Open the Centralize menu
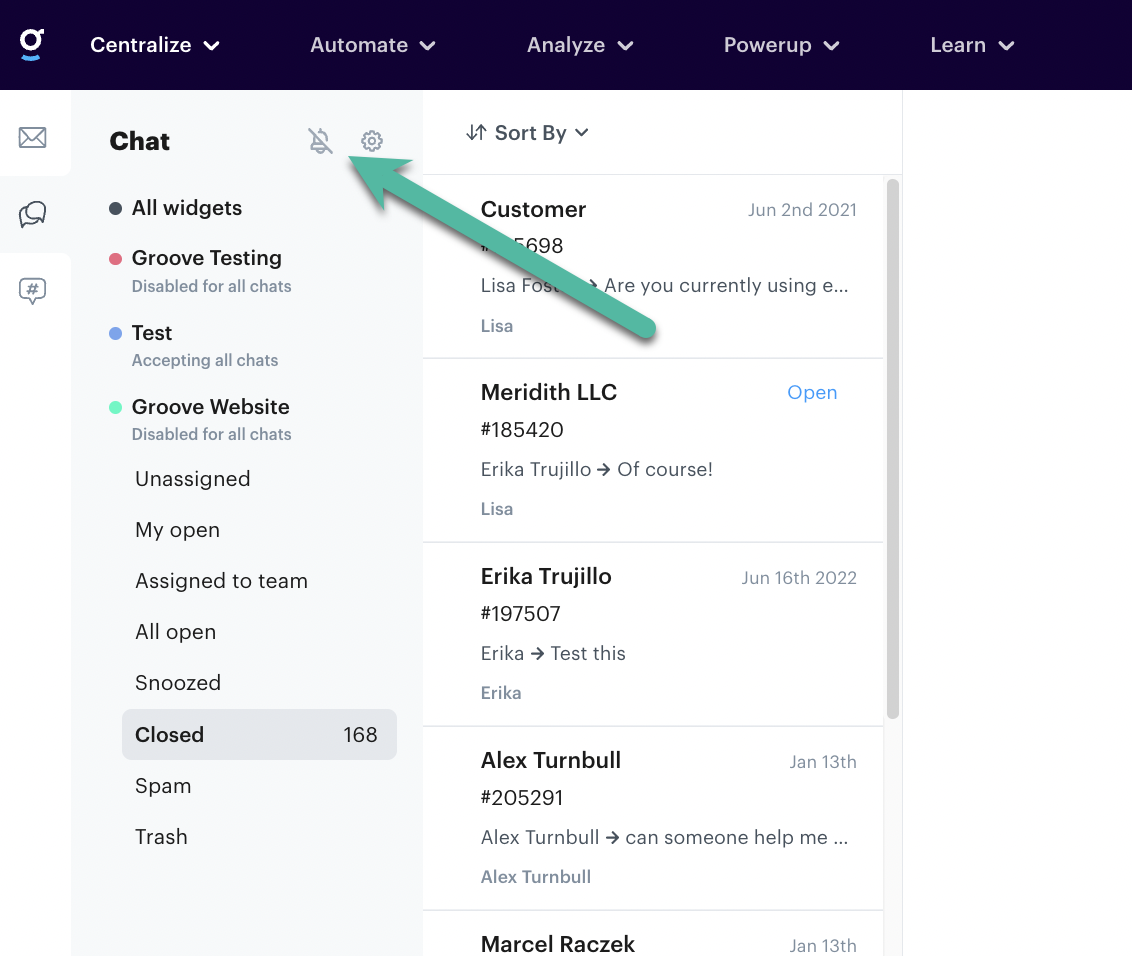This screenshot has height=956, width=1132. [x=155, y=45]
